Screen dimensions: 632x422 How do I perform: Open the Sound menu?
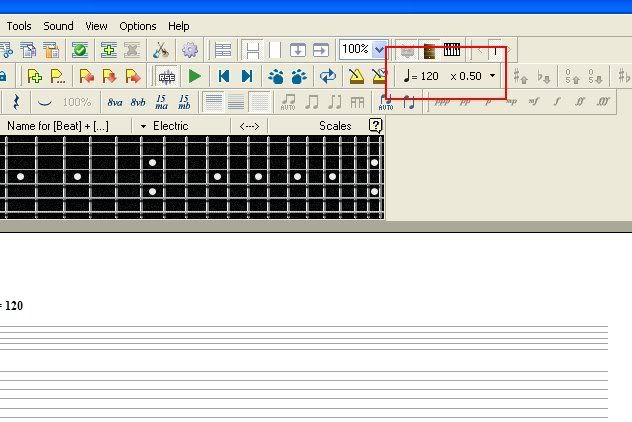tap(58, 26)
